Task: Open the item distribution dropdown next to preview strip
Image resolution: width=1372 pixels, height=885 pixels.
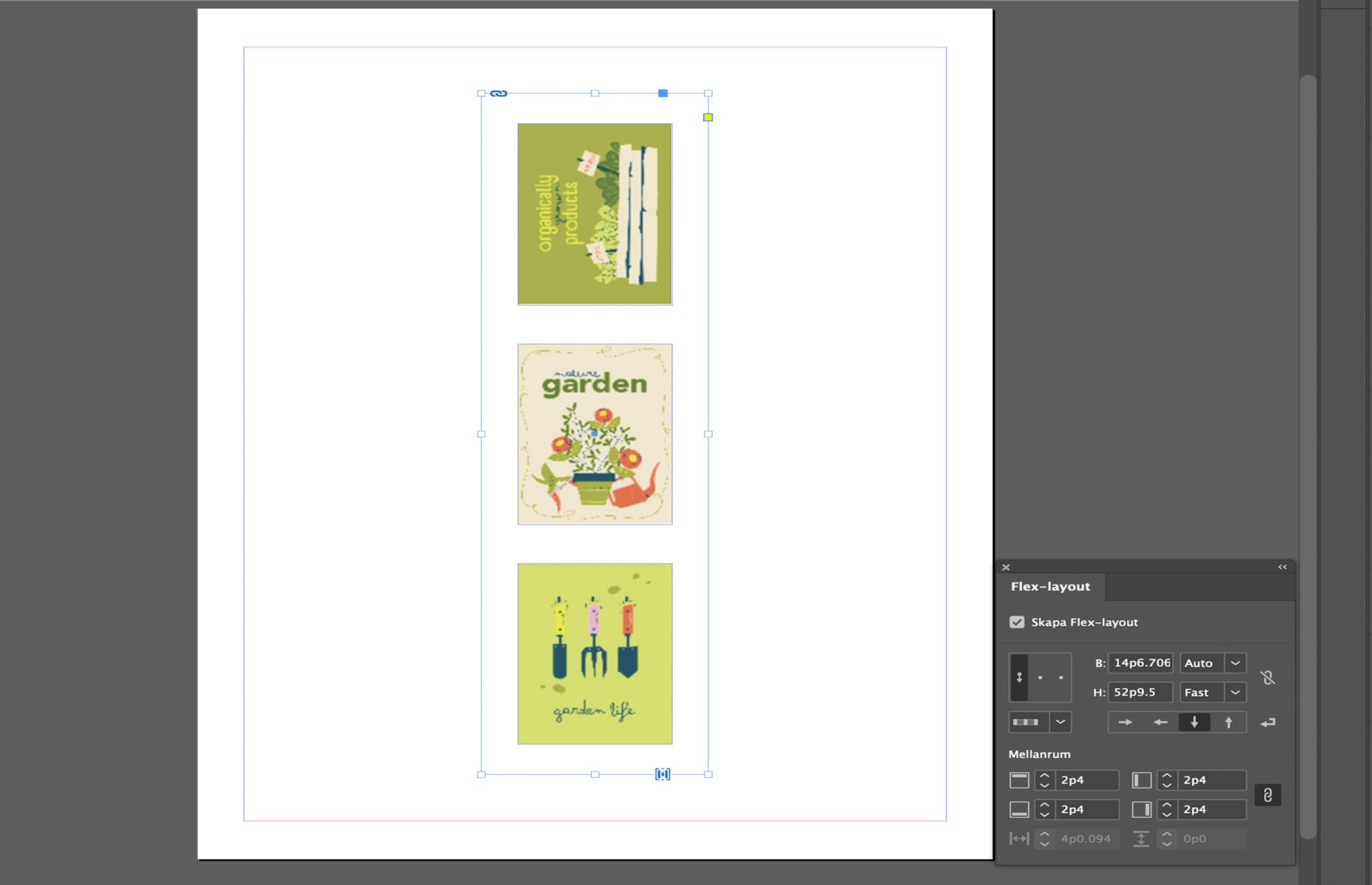Action: (x=1060, y=722)
